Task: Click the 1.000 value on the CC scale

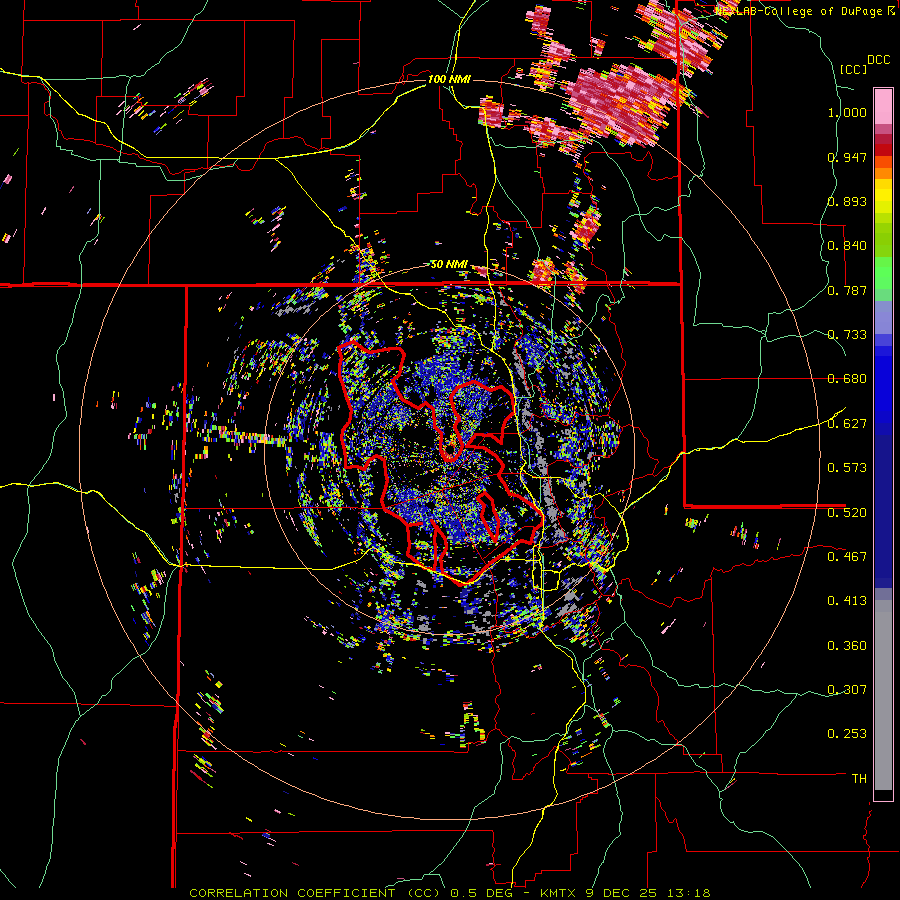Action: coord(847,112)
